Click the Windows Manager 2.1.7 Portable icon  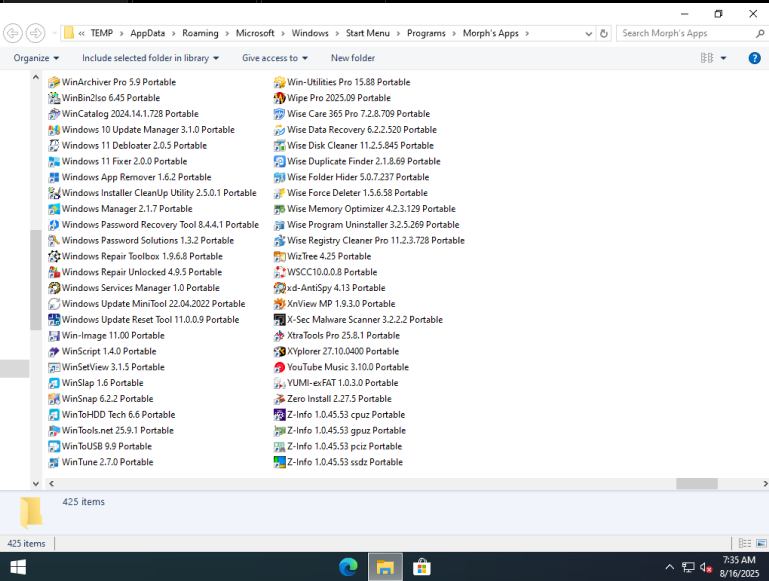pyautogui.click(x=54, y=209)
